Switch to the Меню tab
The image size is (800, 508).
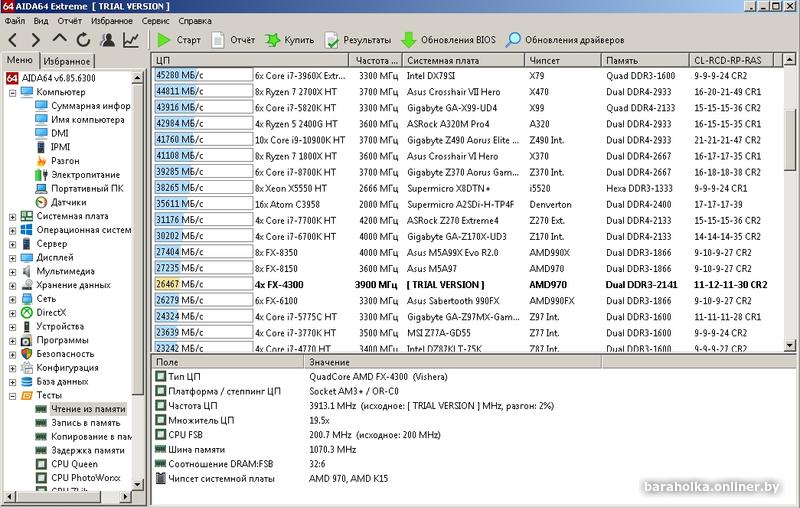[x=19, y=60]
